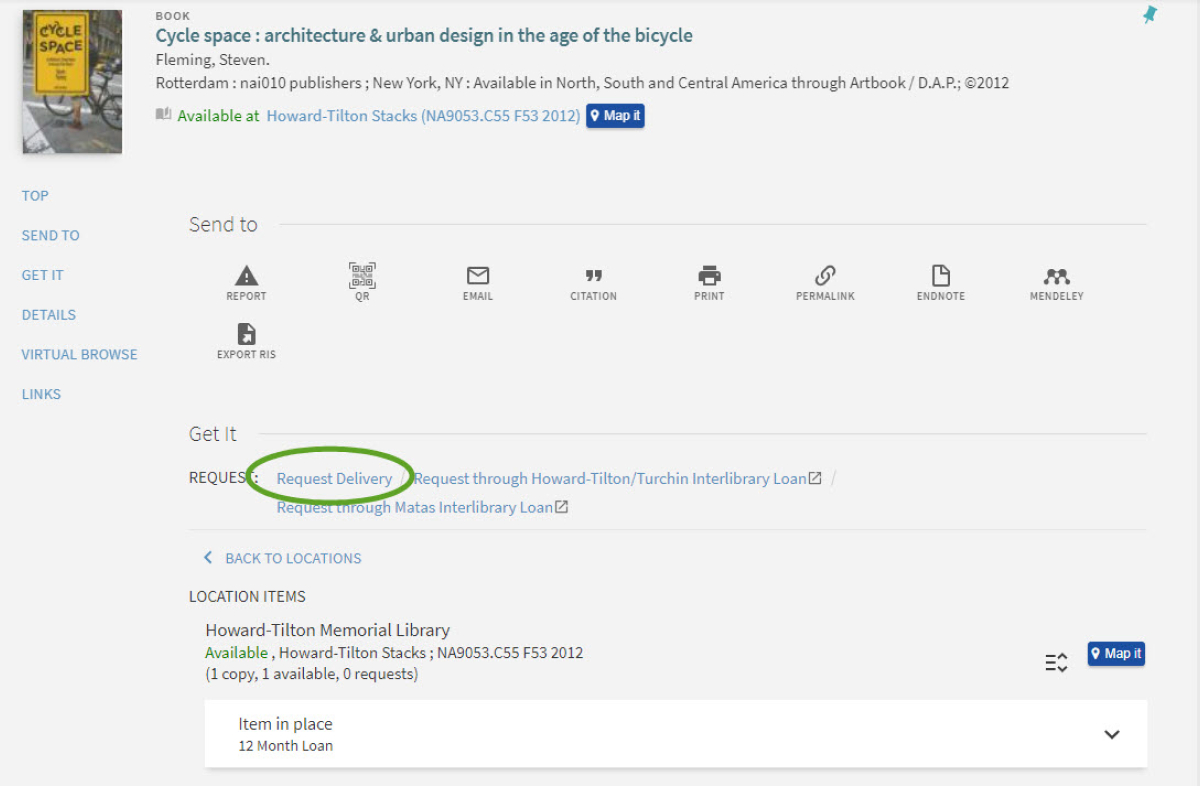Print the book record
Image resolution: width=1200 pixels, height=786 pixels.
tap(709, 277)
